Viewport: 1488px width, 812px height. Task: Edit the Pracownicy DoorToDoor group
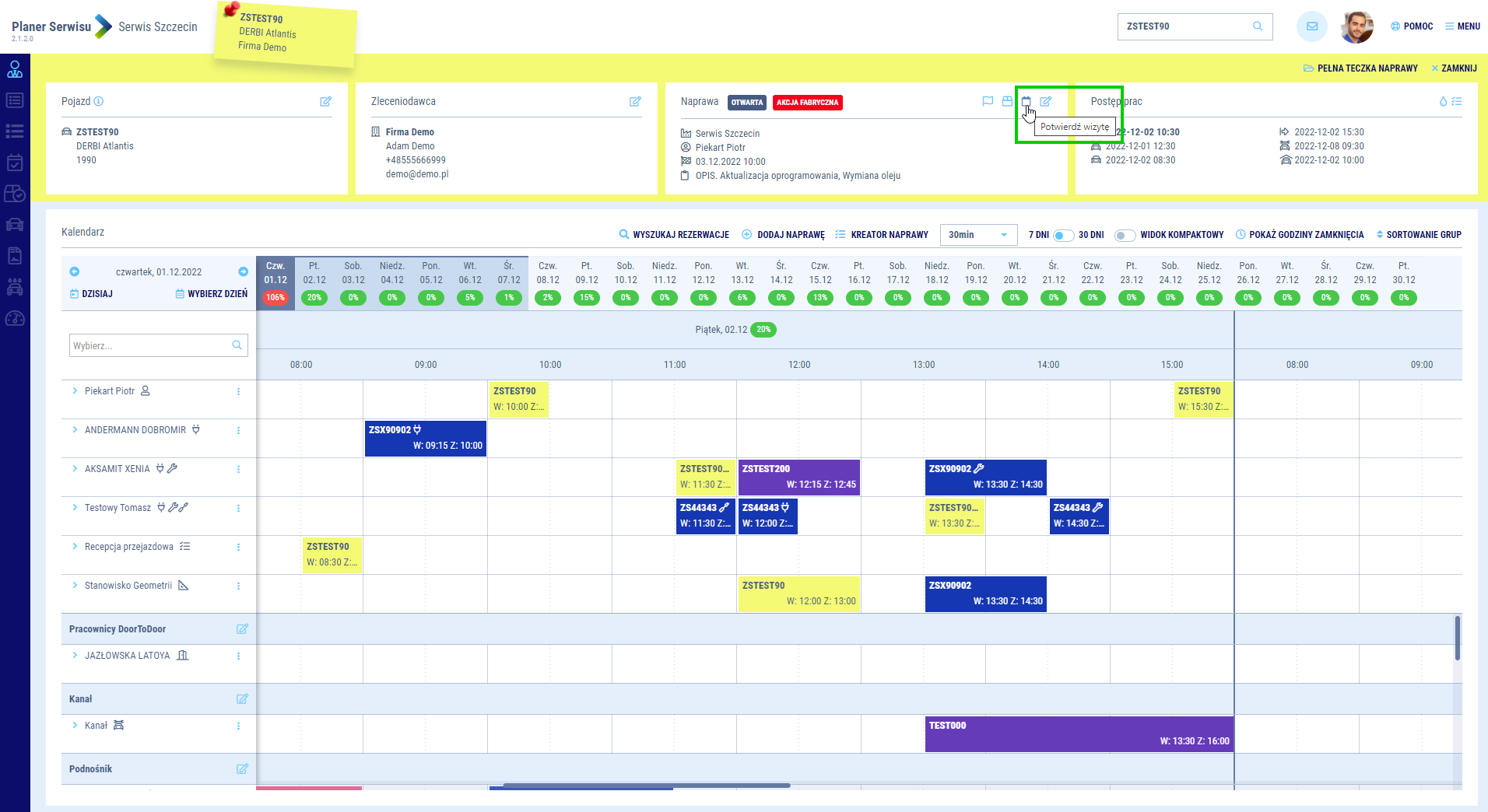pyautogui.click(x=242, y=629)
